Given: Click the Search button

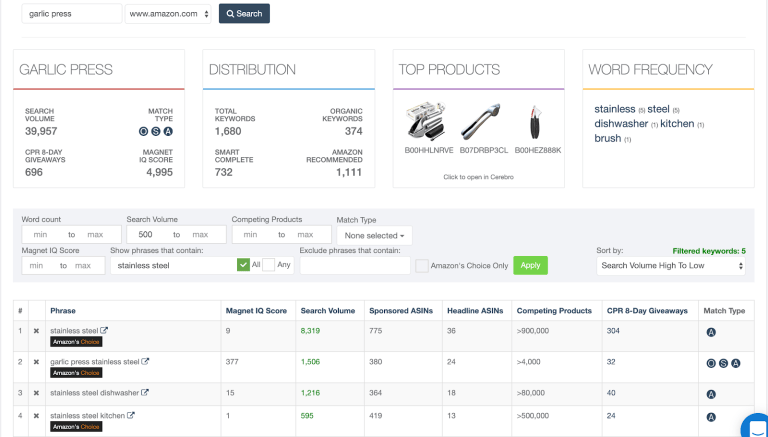Looking at the screenshot, I should [244, 14].
